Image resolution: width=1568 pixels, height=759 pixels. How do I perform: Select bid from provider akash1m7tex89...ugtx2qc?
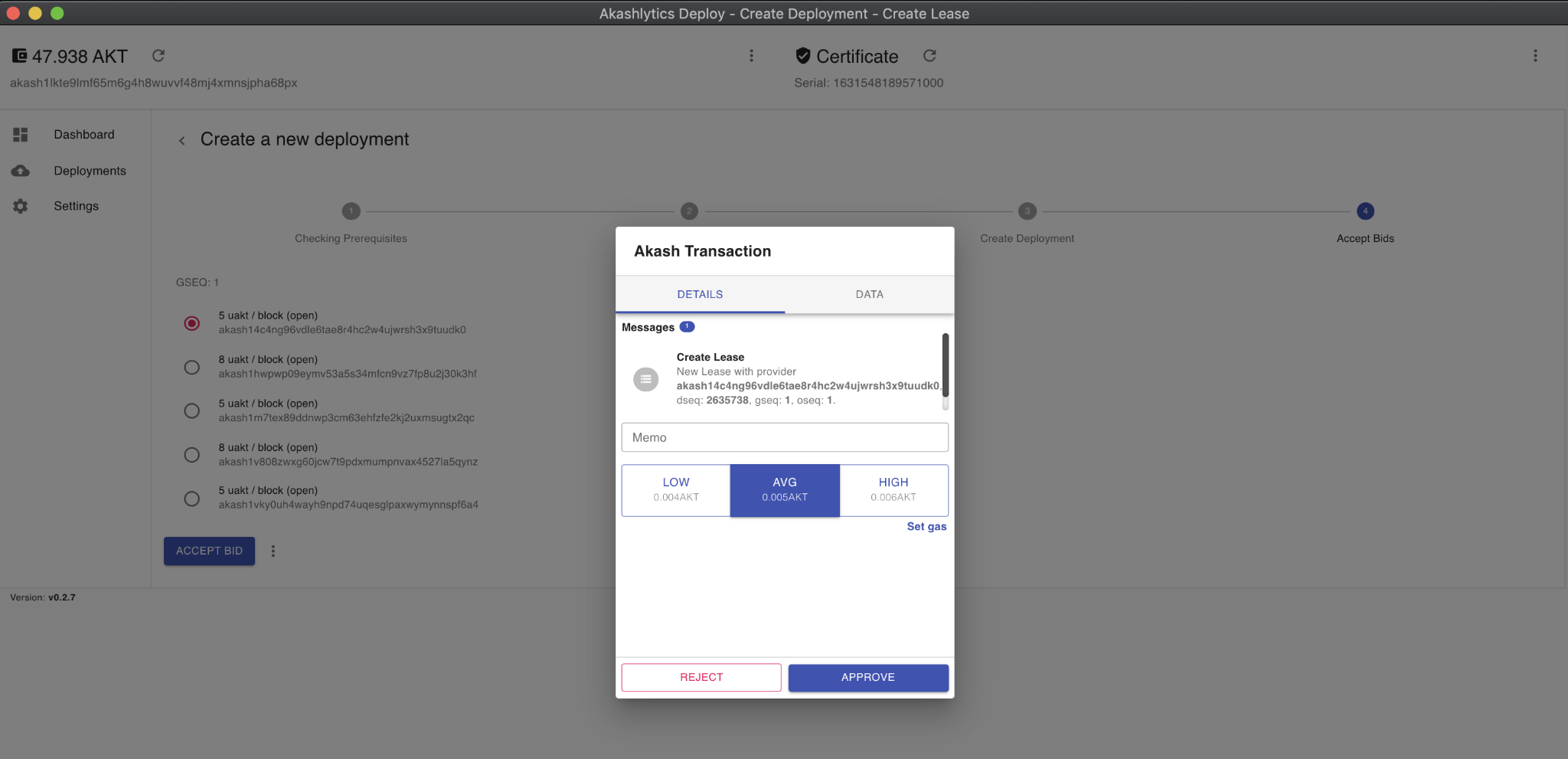(192, 411)
